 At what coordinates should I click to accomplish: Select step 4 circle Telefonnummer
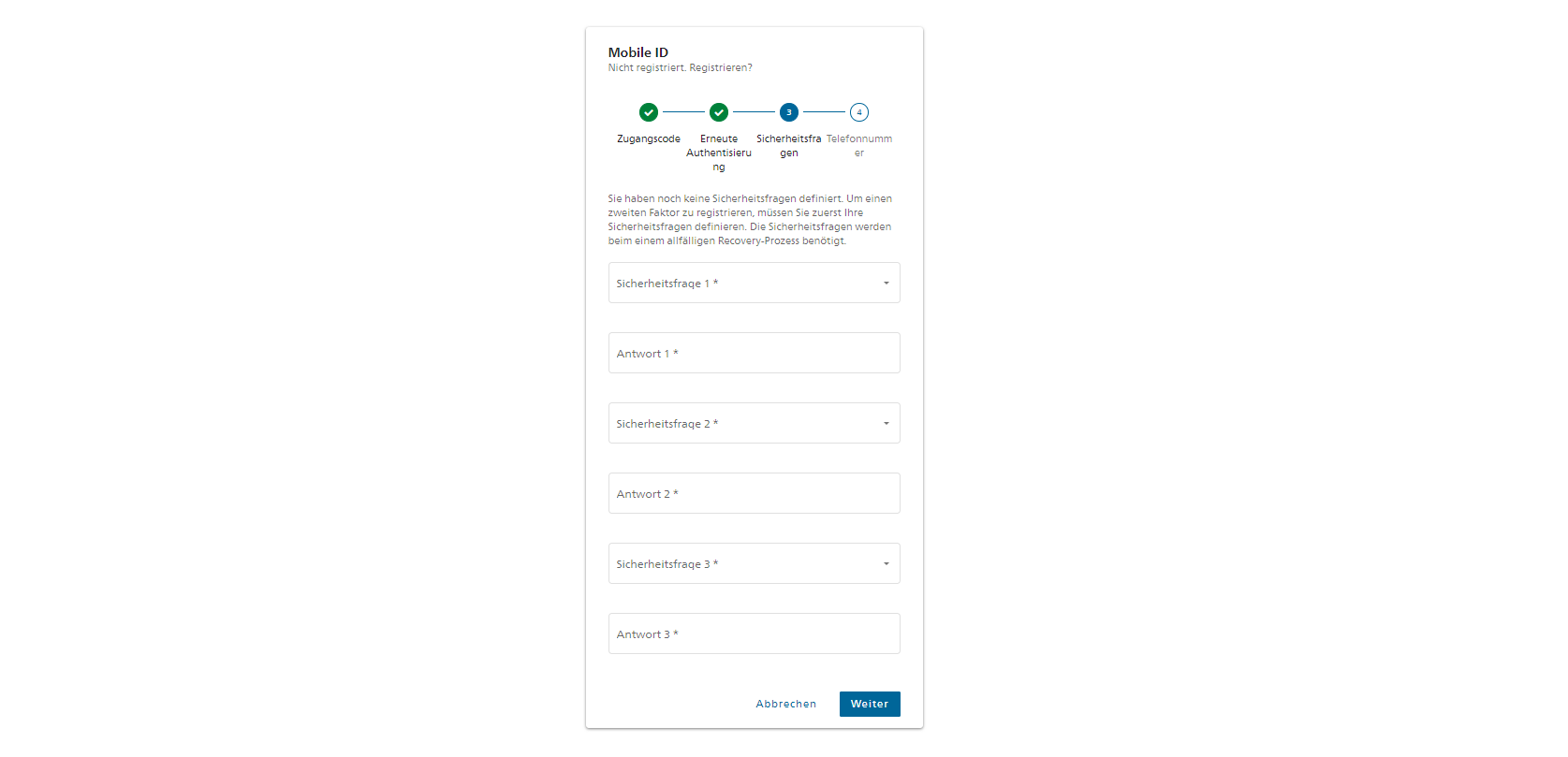click(859, 112)
